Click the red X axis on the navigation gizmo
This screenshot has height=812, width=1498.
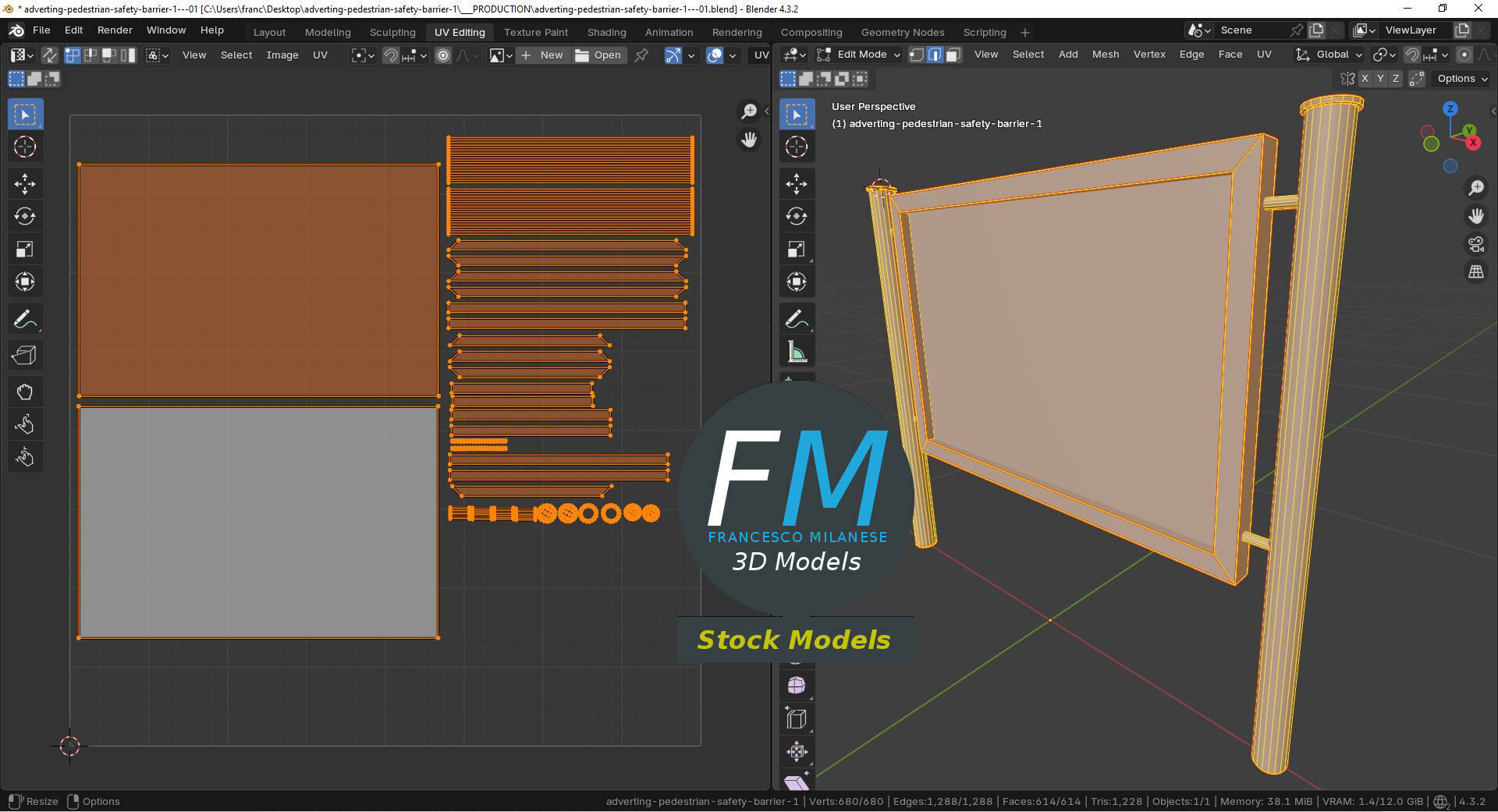pyautogui.click(x=1473, y=143)
